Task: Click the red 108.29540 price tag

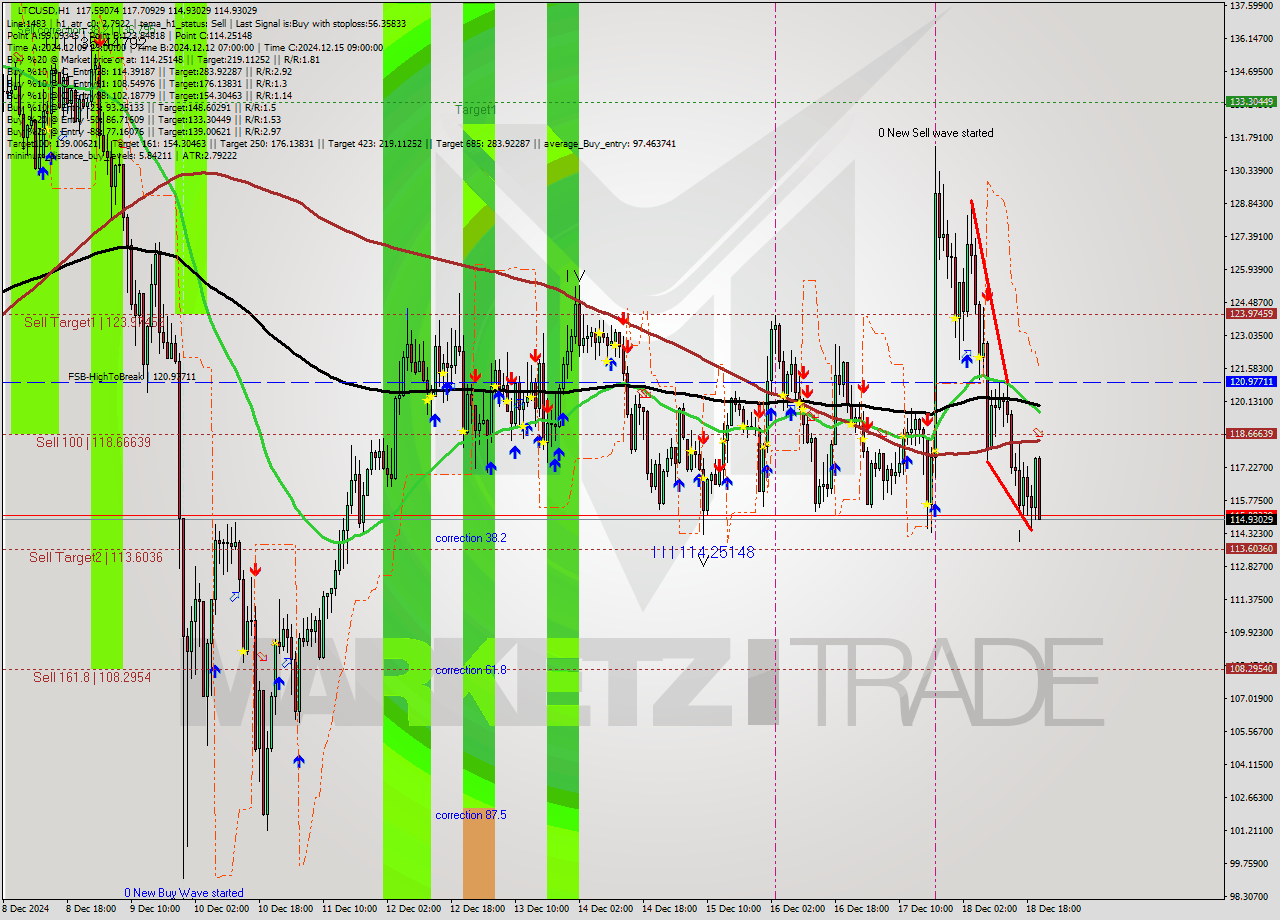Action: click(x=1251, y=669)
